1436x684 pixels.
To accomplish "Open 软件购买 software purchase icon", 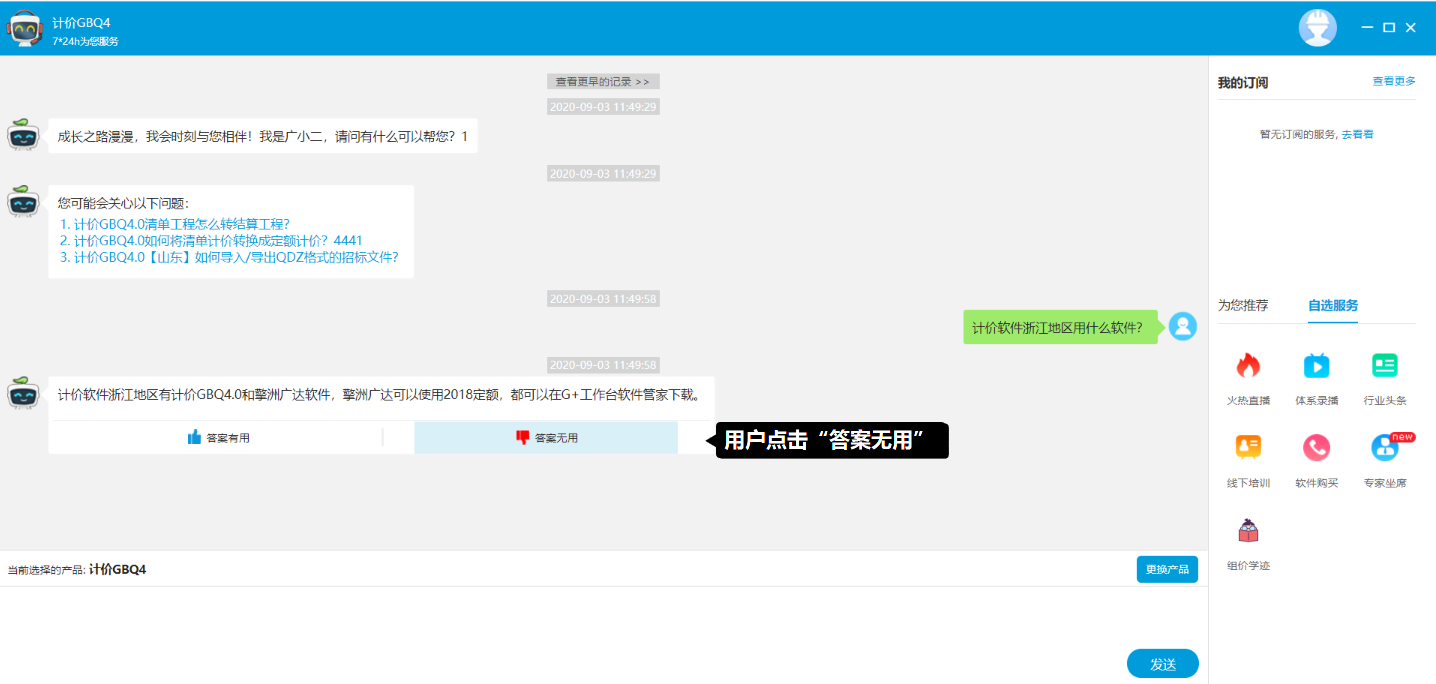I will click(1316, 448).
